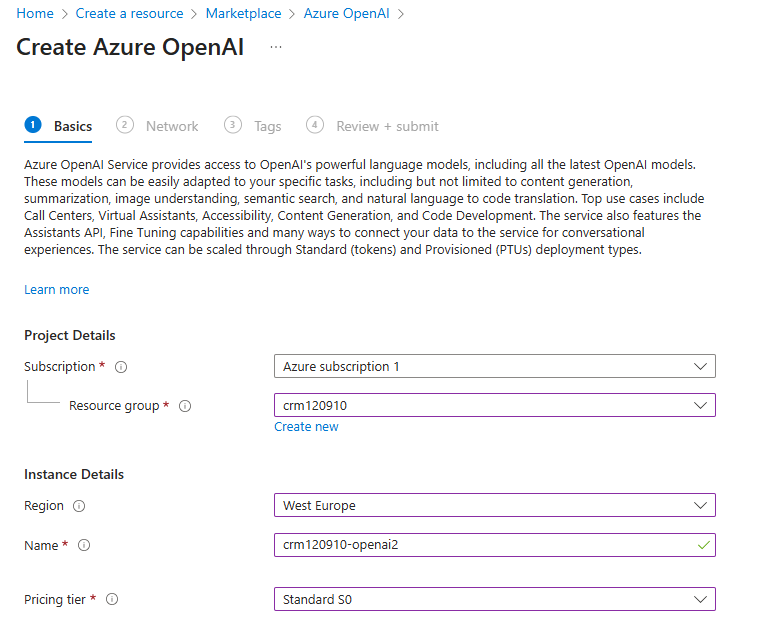This screenshot has width=770, height=623.
Task: Click the Subscription info icon
Action: coord(121,367)
